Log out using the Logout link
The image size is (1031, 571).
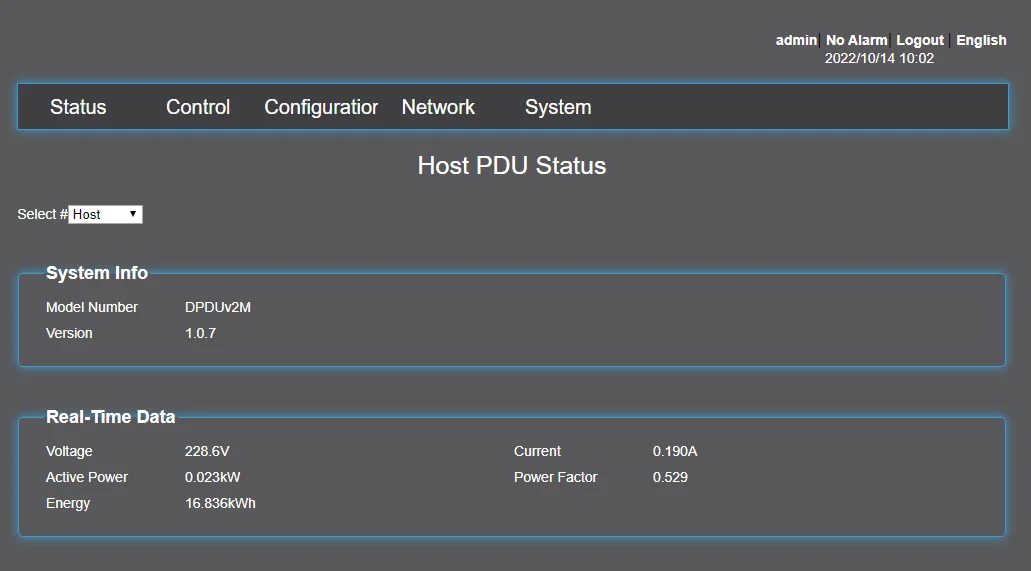tap(920, 40)
